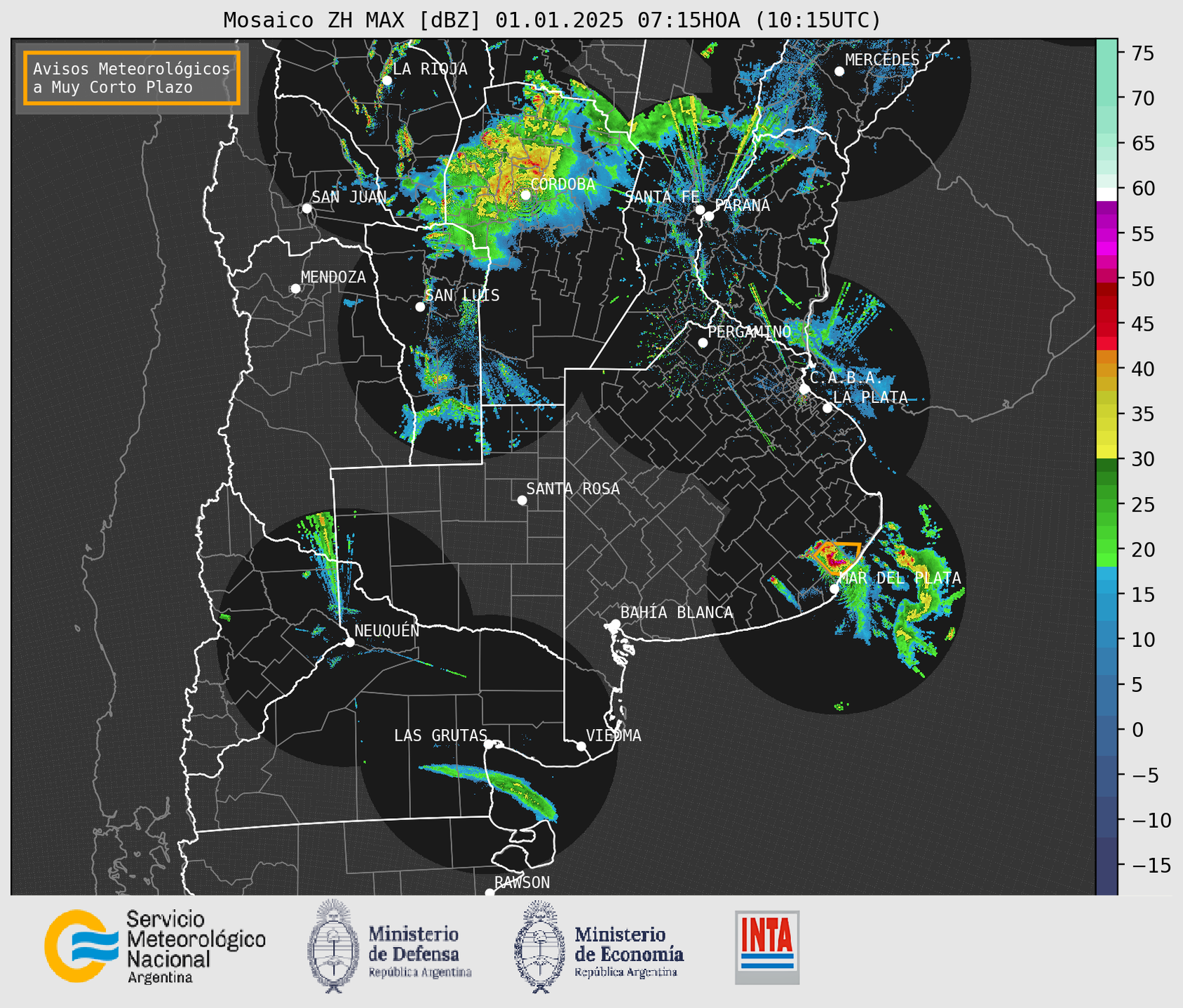Click the 55 dBZ magenta band on colorbar

pyautogui.click(x=1107, y=233)
